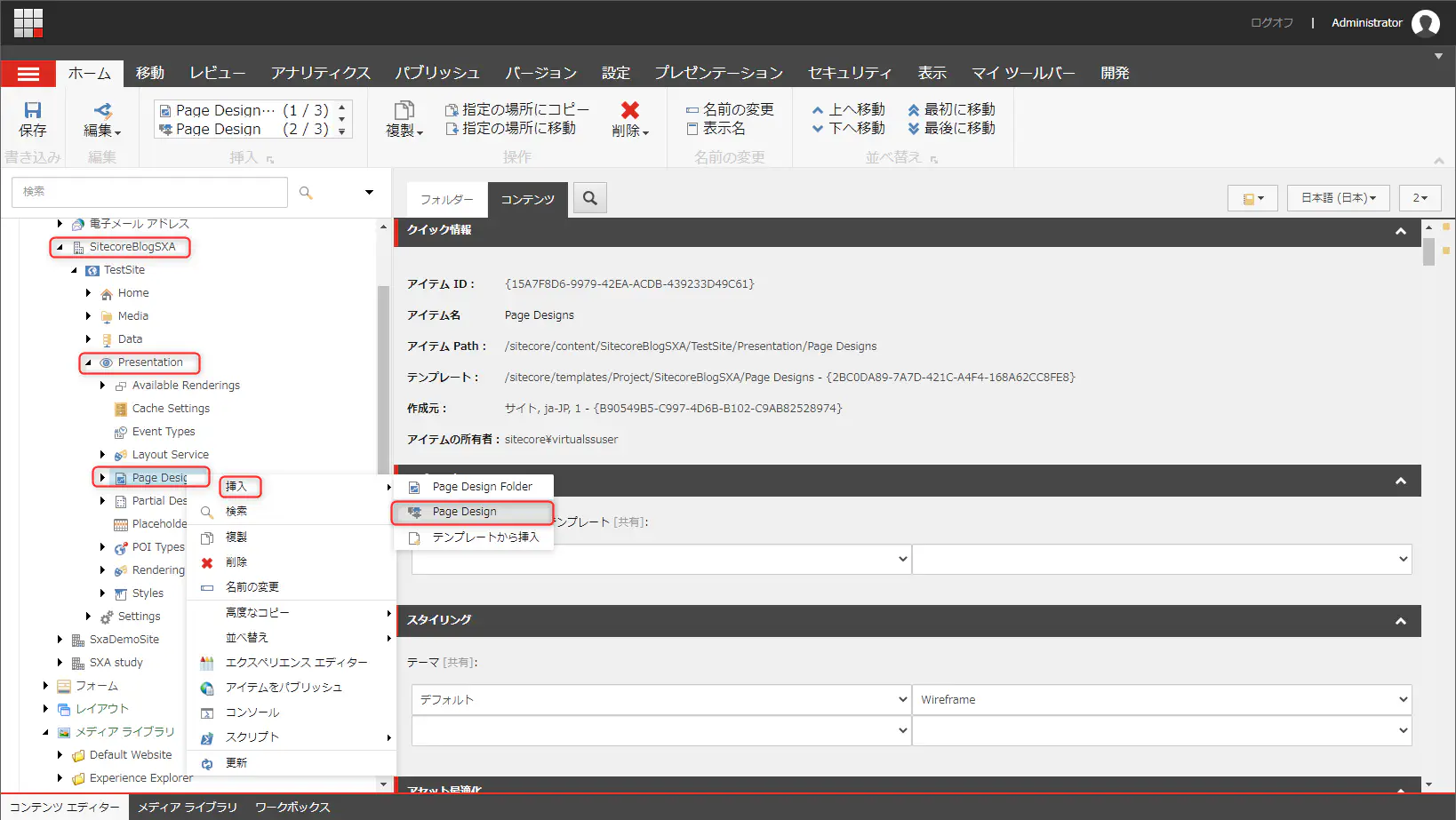Open the version 2 dropdown
The image size is (1456, 820).
tap(1420, 198)
